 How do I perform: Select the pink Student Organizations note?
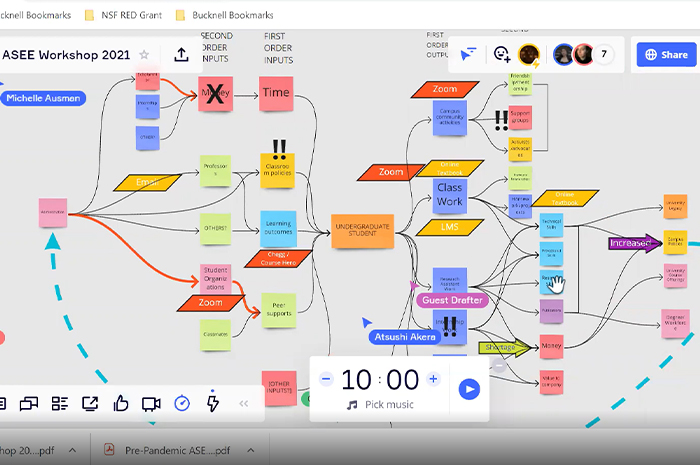[x=216, y=278]
